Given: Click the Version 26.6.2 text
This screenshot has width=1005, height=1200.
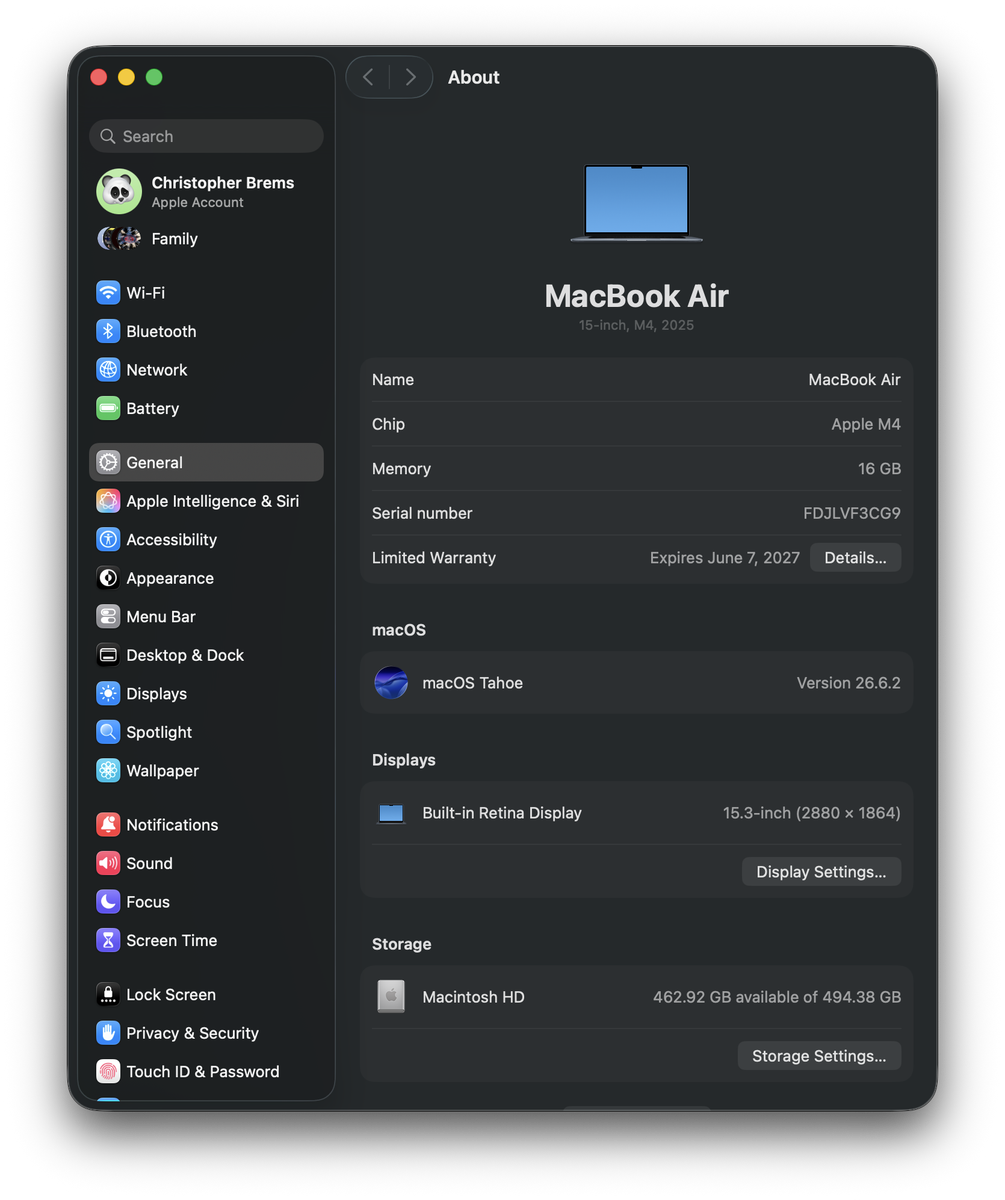Looking at the screenshot, I should coord(849,683).
